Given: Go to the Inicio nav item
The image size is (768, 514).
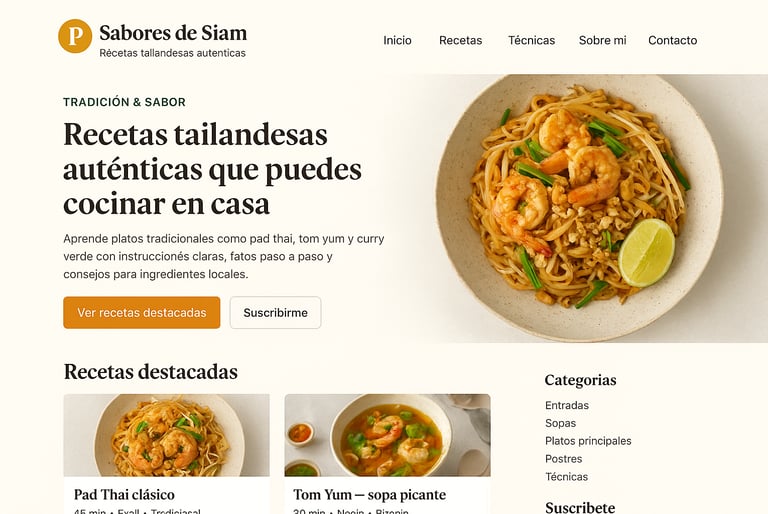Looking at the screenshot, I should click(x=397, y=40).
